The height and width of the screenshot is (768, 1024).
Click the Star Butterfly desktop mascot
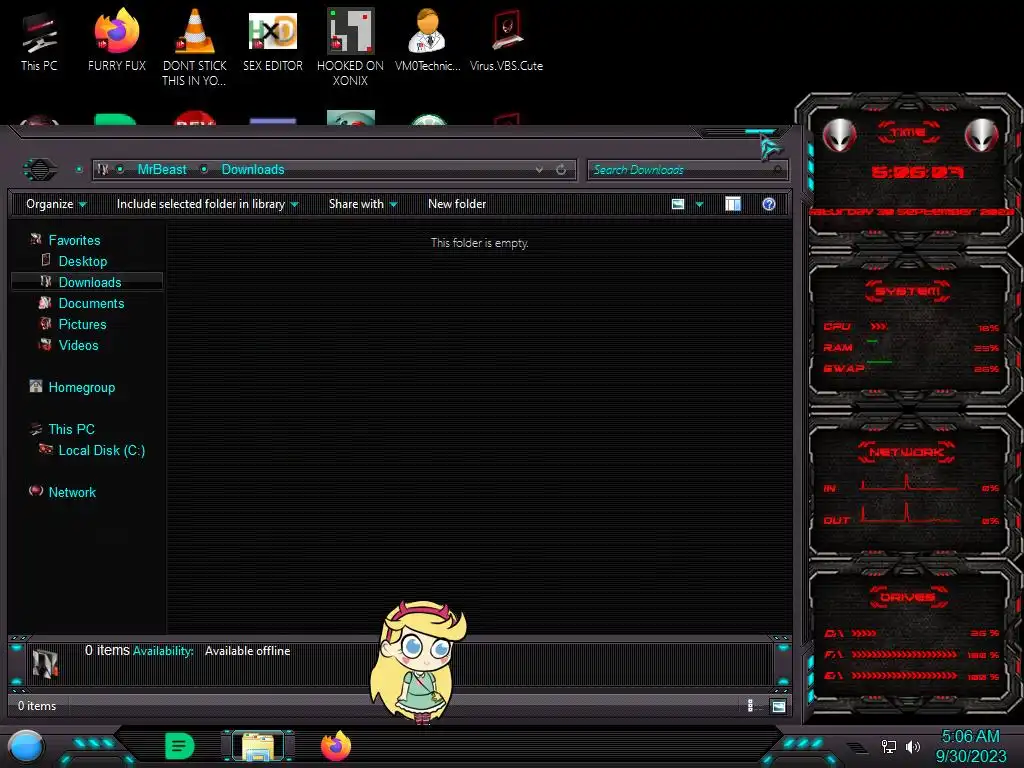419,662
